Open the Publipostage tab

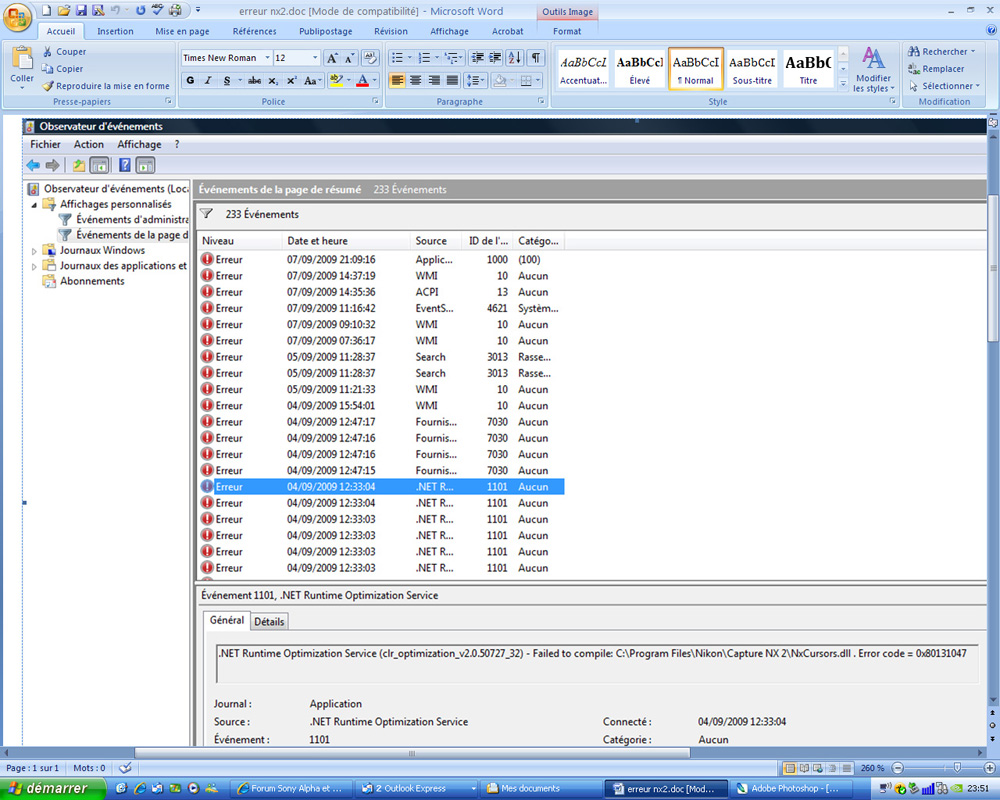coord(326,31)
